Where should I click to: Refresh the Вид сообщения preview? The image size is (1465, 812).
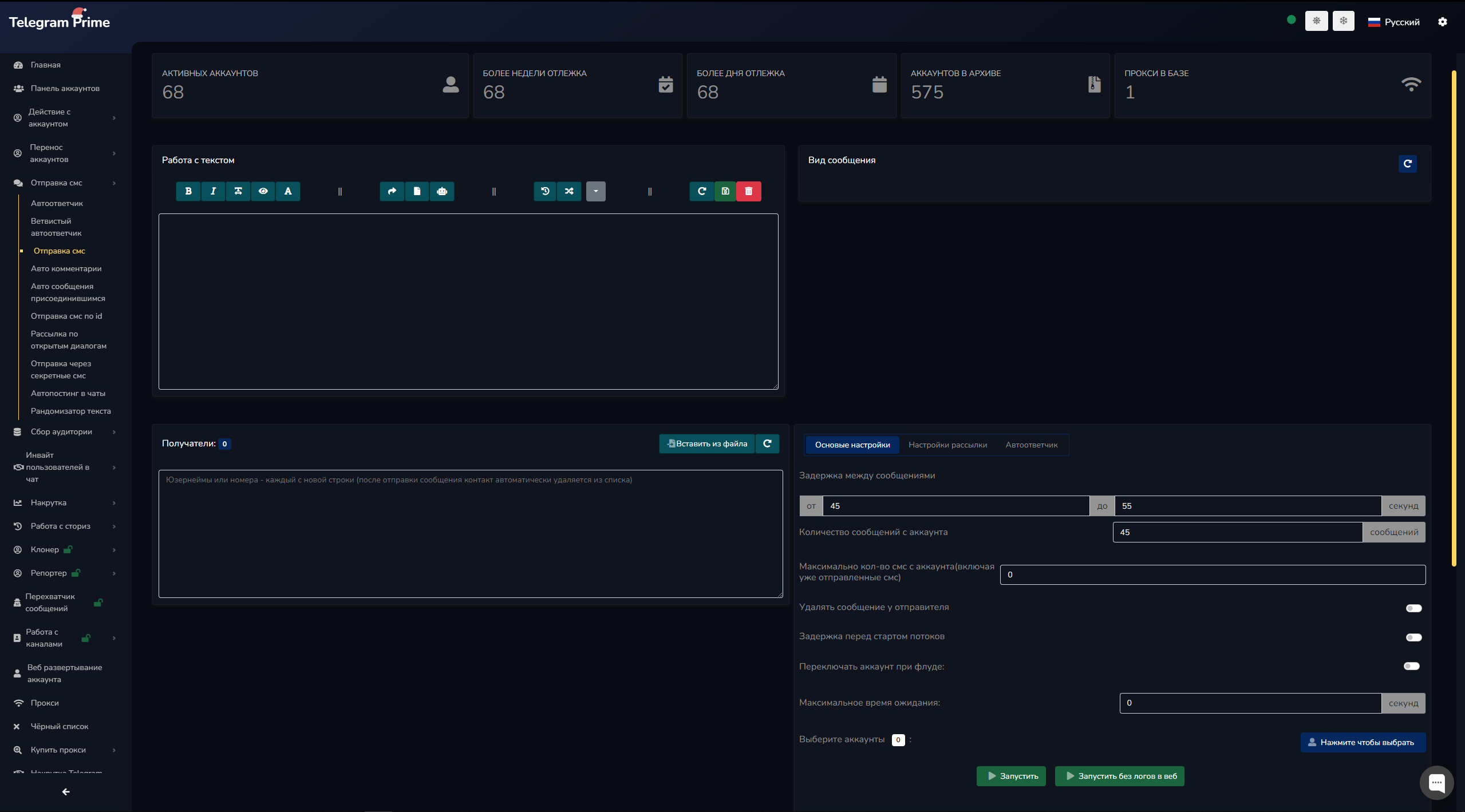coord(1408,164)
